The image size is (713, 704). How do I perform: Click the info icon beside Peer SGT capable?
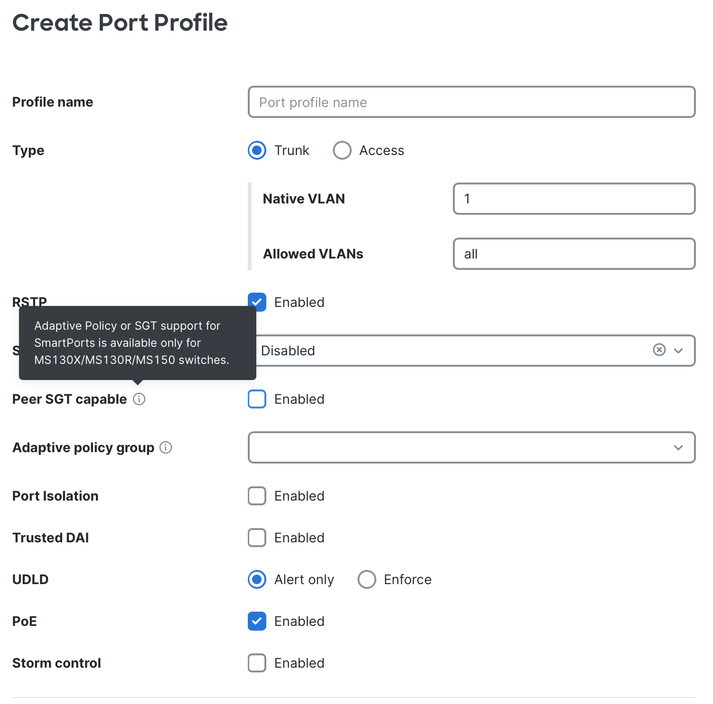[139, 399]
